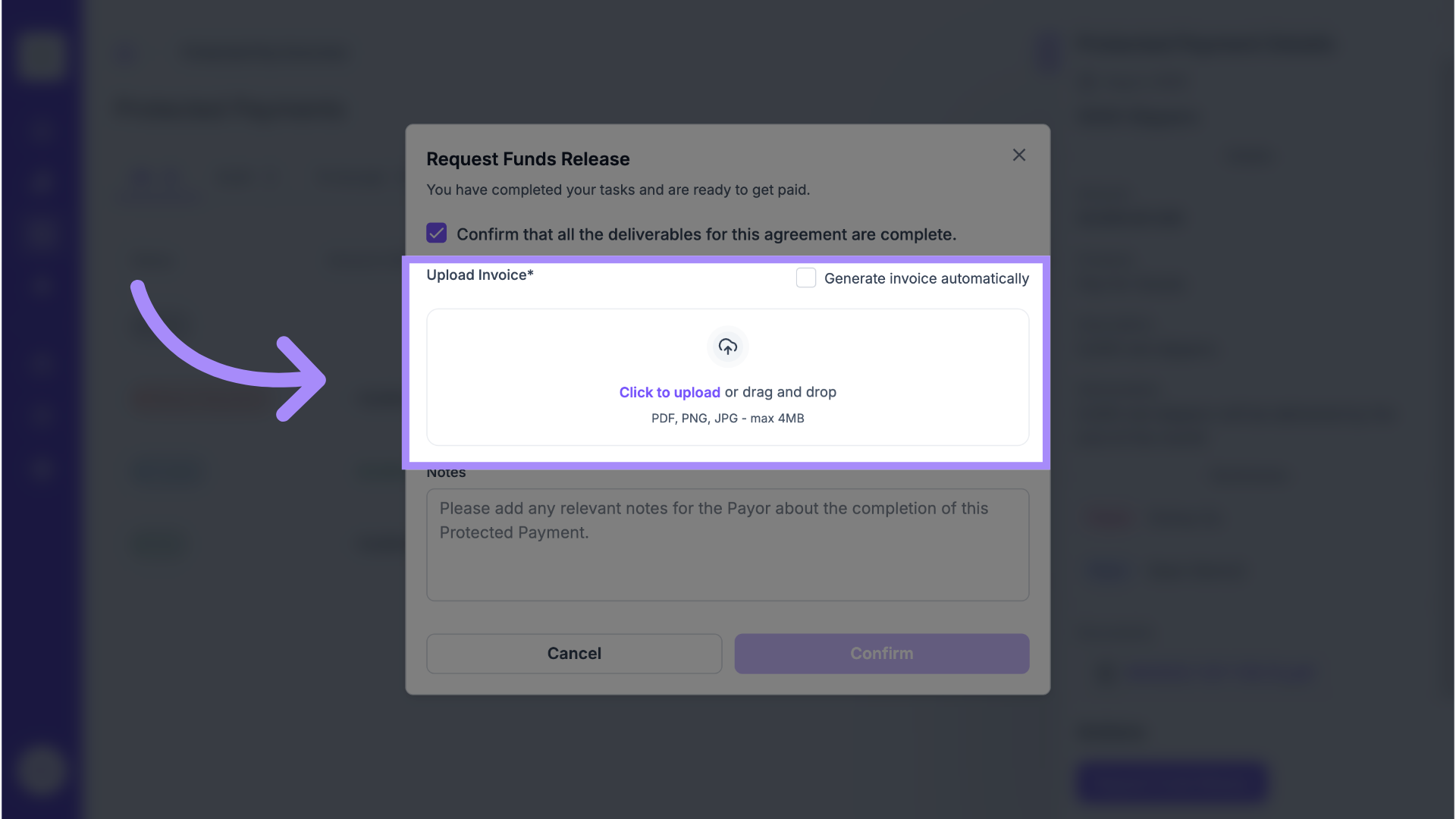
Task: Click the blurred purple button in right panel
Action: tap(1172, 781)
